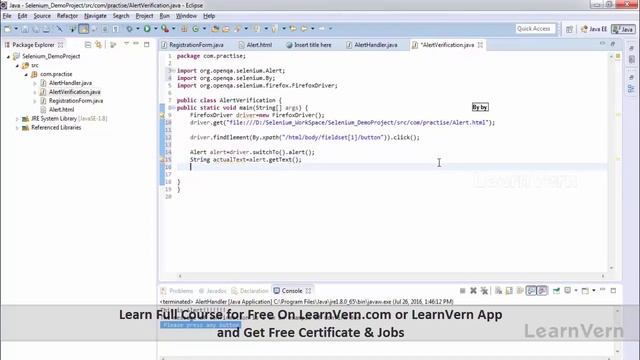The height and width of the screenshot is (360, 640).
Task: Switch to the RegistrationForm.java editor tab
Action: (x=192, y=45)
